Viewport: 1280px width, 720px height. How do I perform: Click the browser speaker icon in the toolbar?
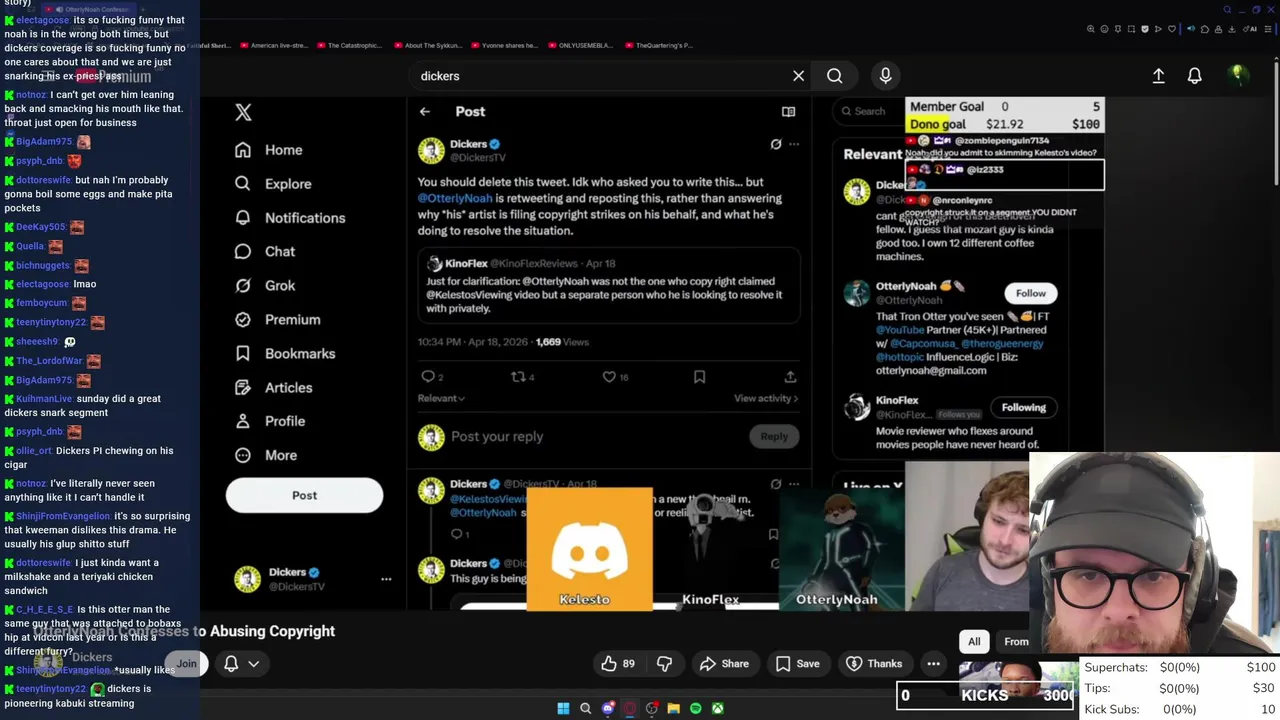click(1191, 29)
